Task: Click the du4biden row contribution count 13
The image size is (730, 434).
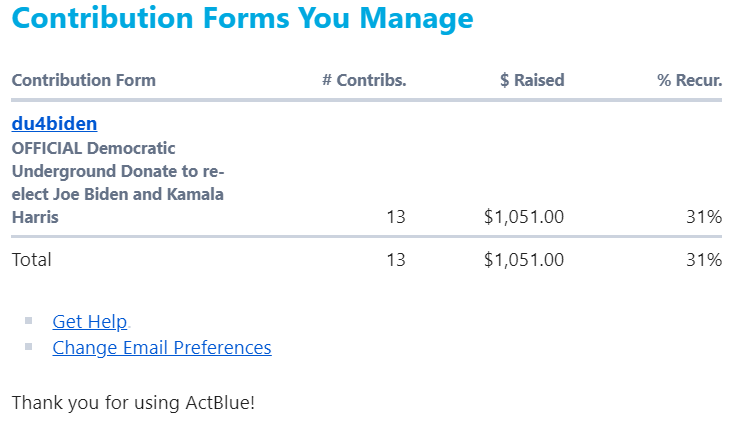Action: click(x=396, y=217)
